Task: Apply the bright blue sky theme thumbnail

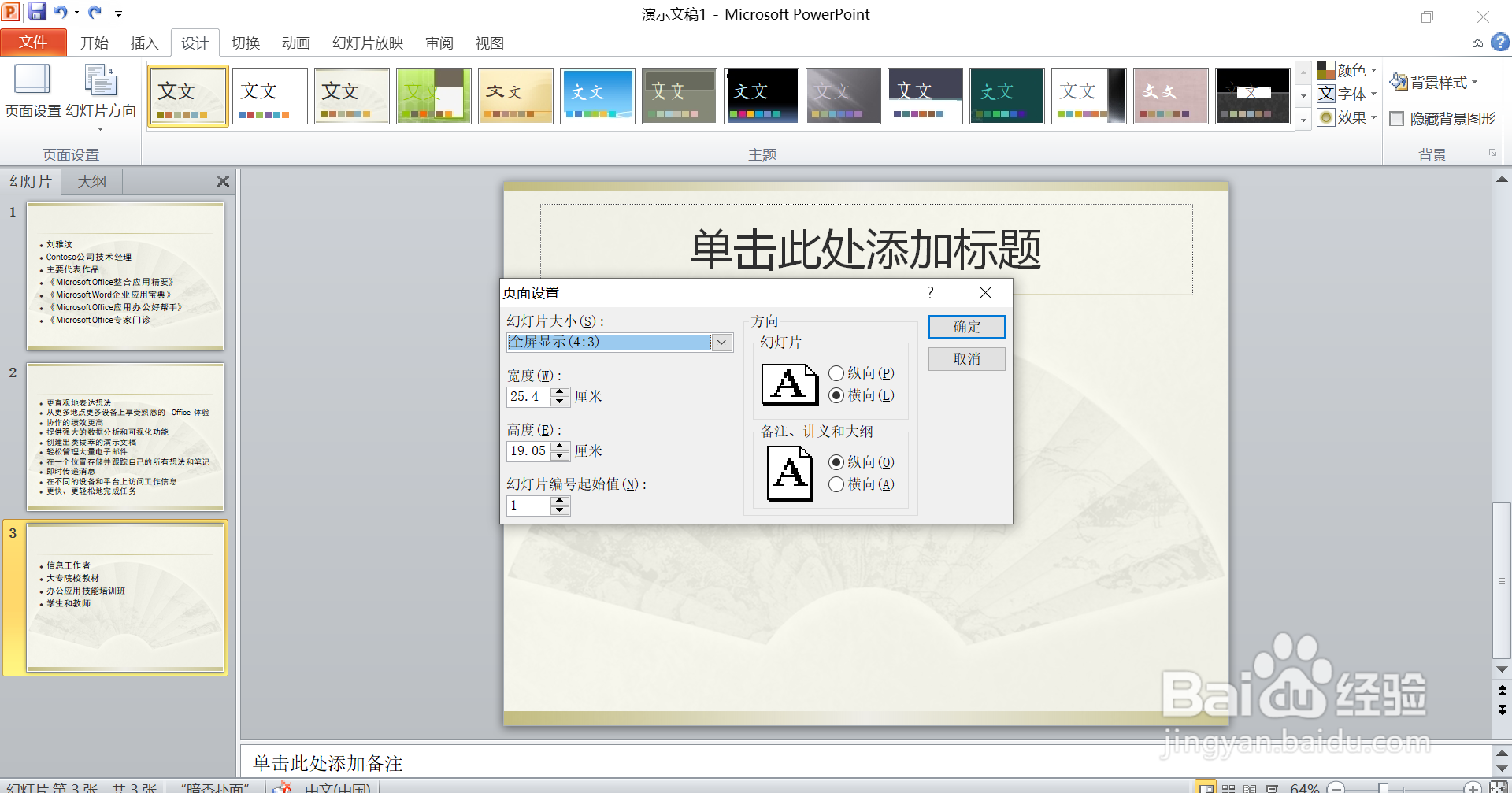Action: tap(597, 96)
